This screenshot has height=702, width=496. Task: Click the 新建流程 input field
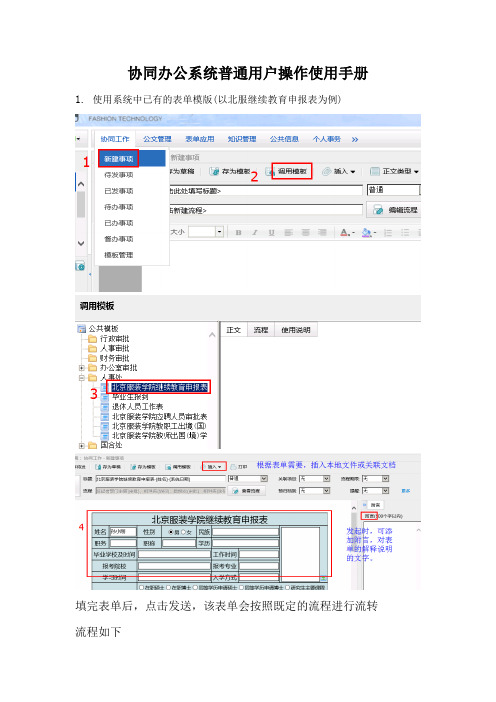[265, 210]
